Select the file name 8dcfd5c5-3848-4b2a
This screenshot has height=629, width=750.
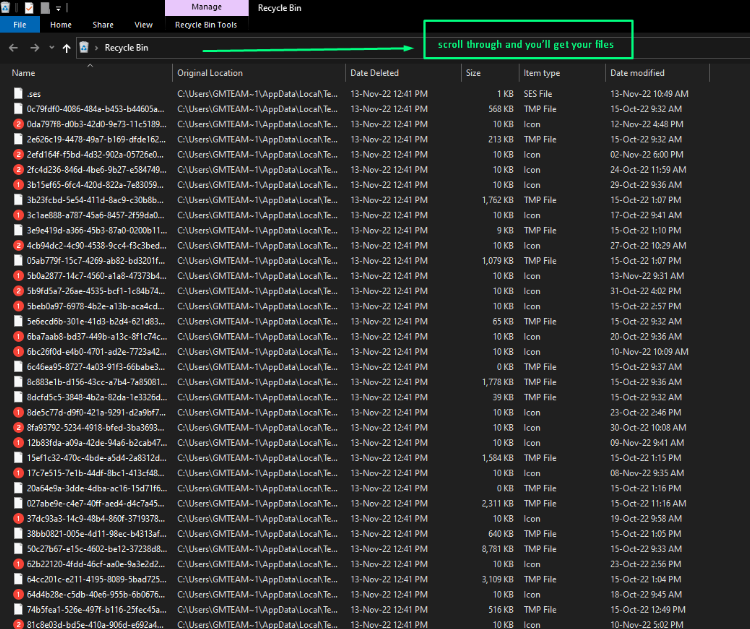[x=97, y=397]
